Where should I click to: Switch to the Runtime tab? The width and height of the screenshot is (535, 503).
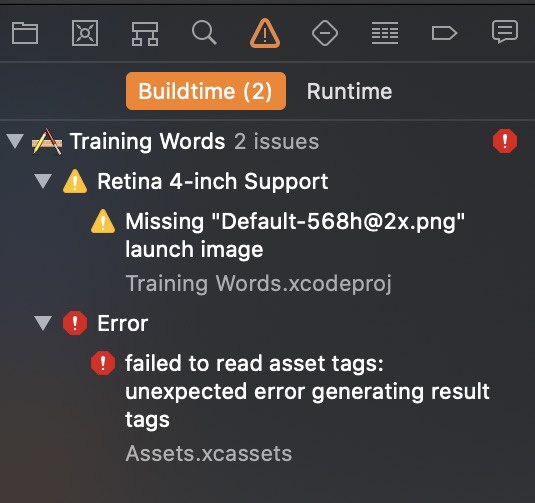click(x=349, y=91)
